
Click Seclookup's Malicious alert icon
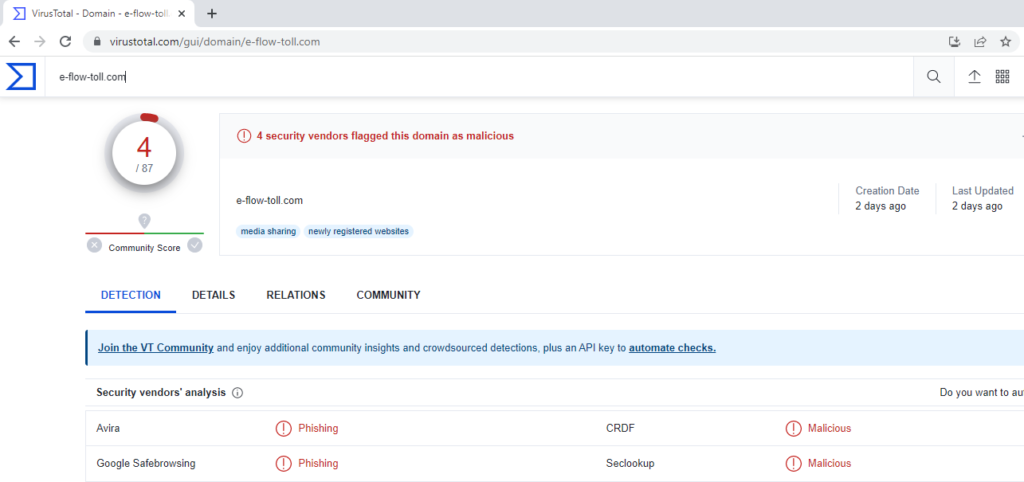[793, 464]
